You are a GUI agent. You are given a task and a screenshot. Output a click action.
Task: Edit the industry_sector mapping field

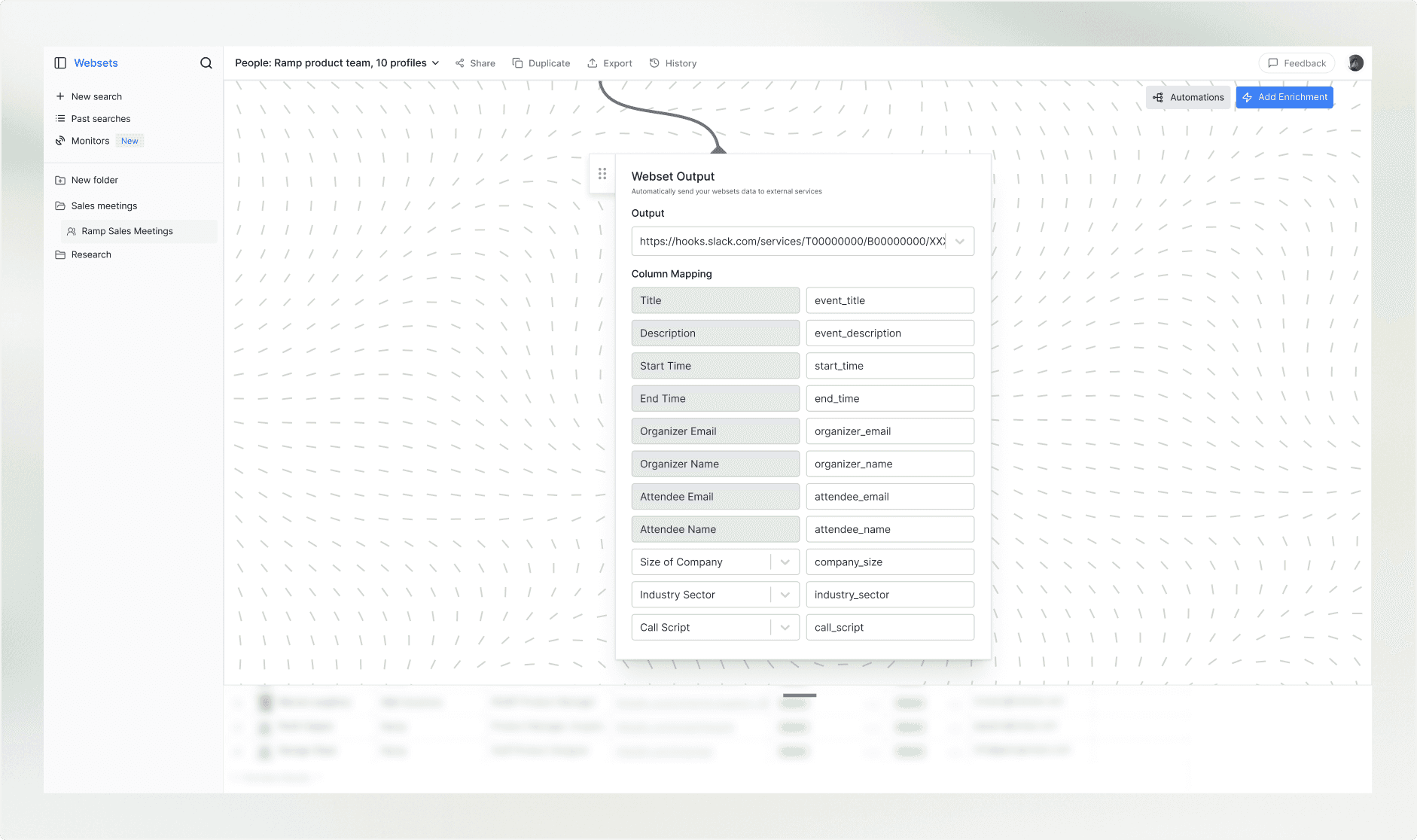point(890,595)
